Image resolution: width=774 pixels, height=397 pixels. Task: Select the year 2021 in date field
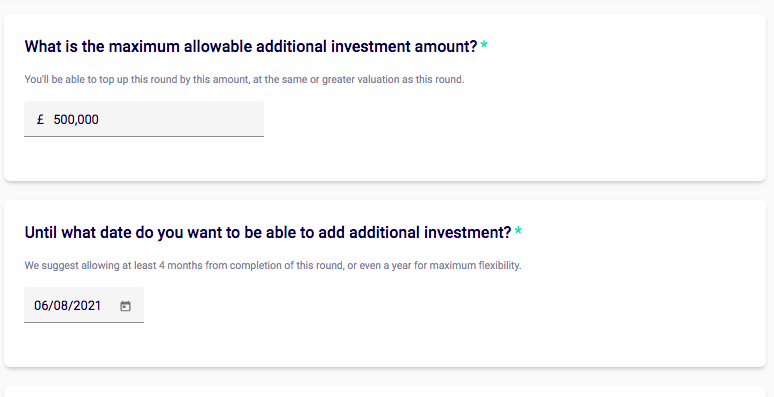pos(86,306)
